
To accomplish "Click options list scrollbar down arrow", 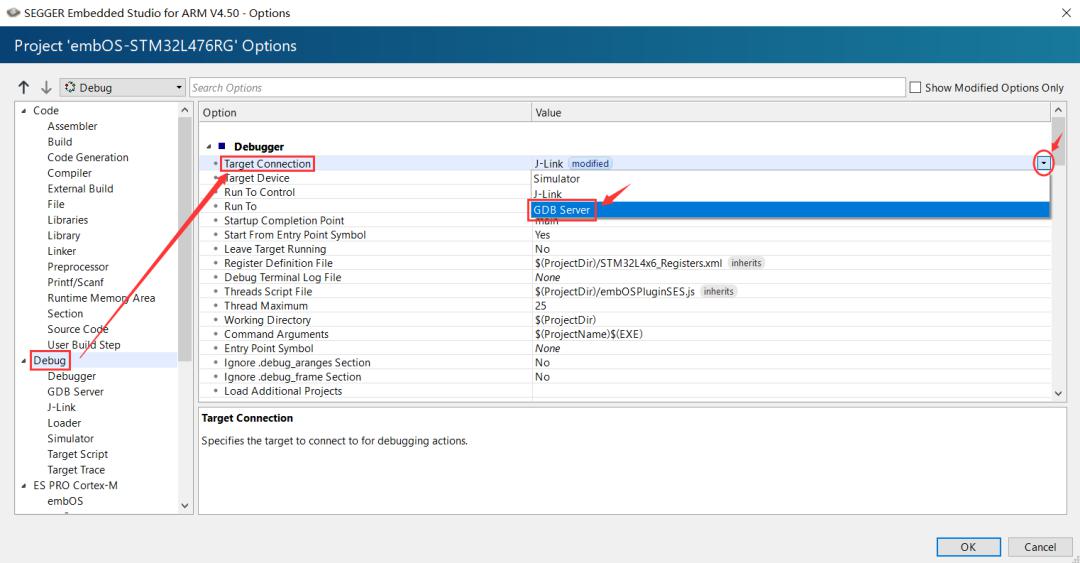I will [x=1059, y=393].
